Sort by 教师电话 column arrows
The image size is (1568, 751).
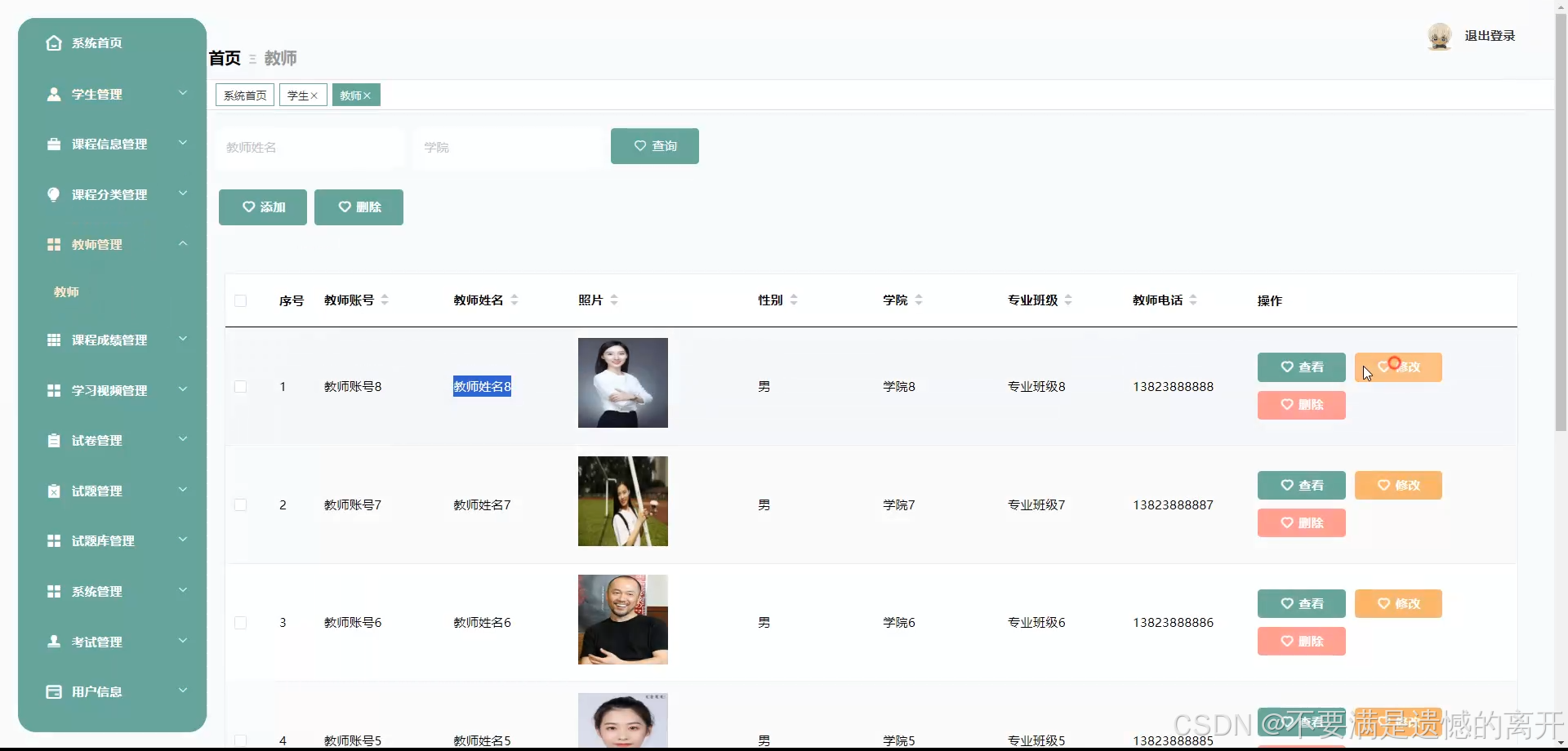point(1193,300)
